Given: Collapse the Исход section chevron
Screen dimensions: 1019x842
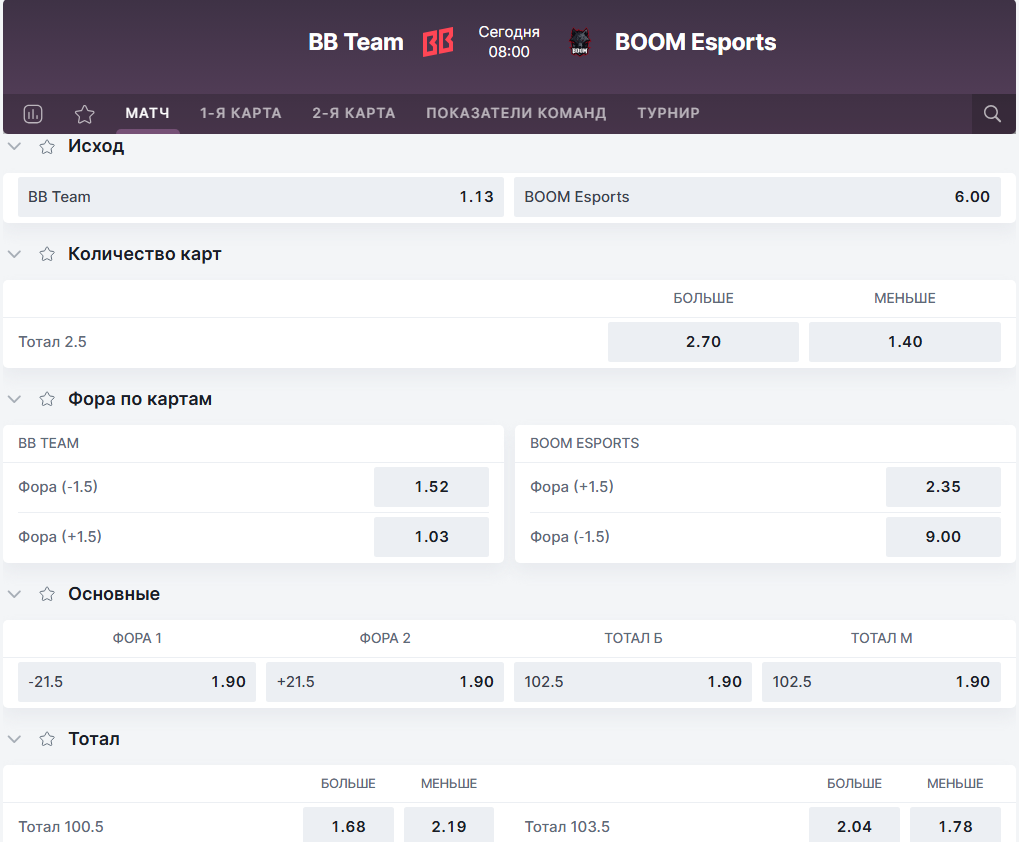Looking at the screenshot, I should (x=14, y=147).
